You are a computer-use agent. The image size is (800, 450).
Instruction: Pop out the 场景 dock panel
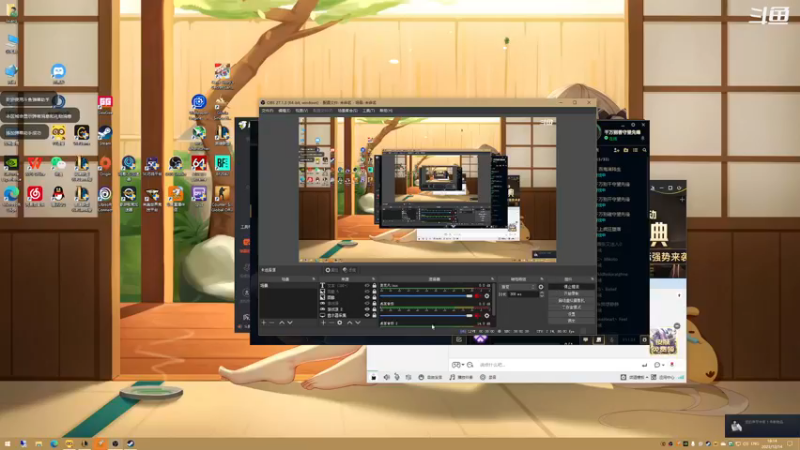coord(314,279)
